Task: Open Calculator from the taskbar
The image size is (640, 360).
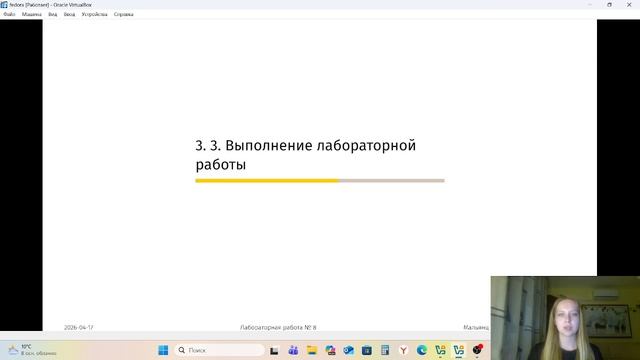Action: pos(385,350)
